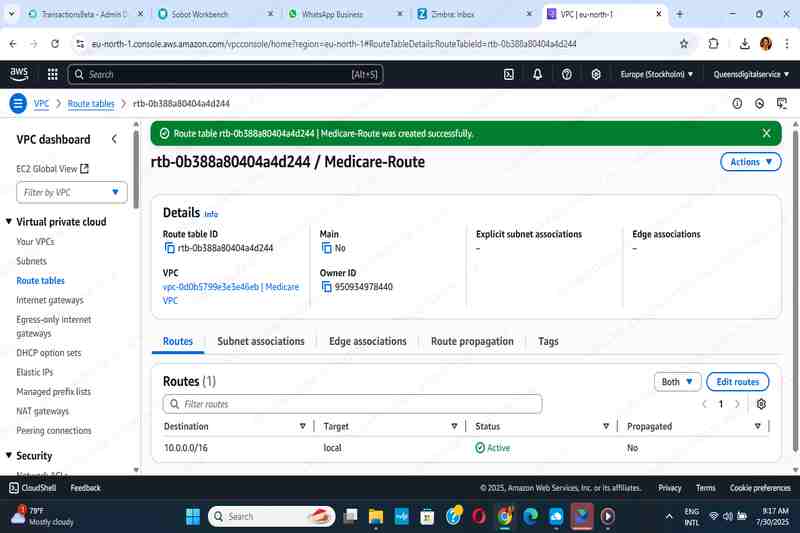Sort by the Destination column arrow
800x533 pixels.
coord(303,426)
